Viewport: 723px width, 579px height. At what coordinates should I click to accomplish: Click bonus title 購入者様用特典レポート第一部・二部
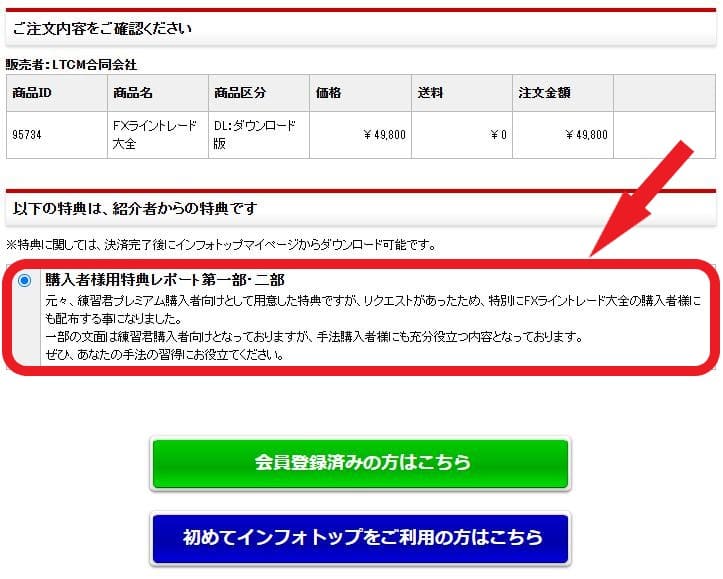coord(165,280)
